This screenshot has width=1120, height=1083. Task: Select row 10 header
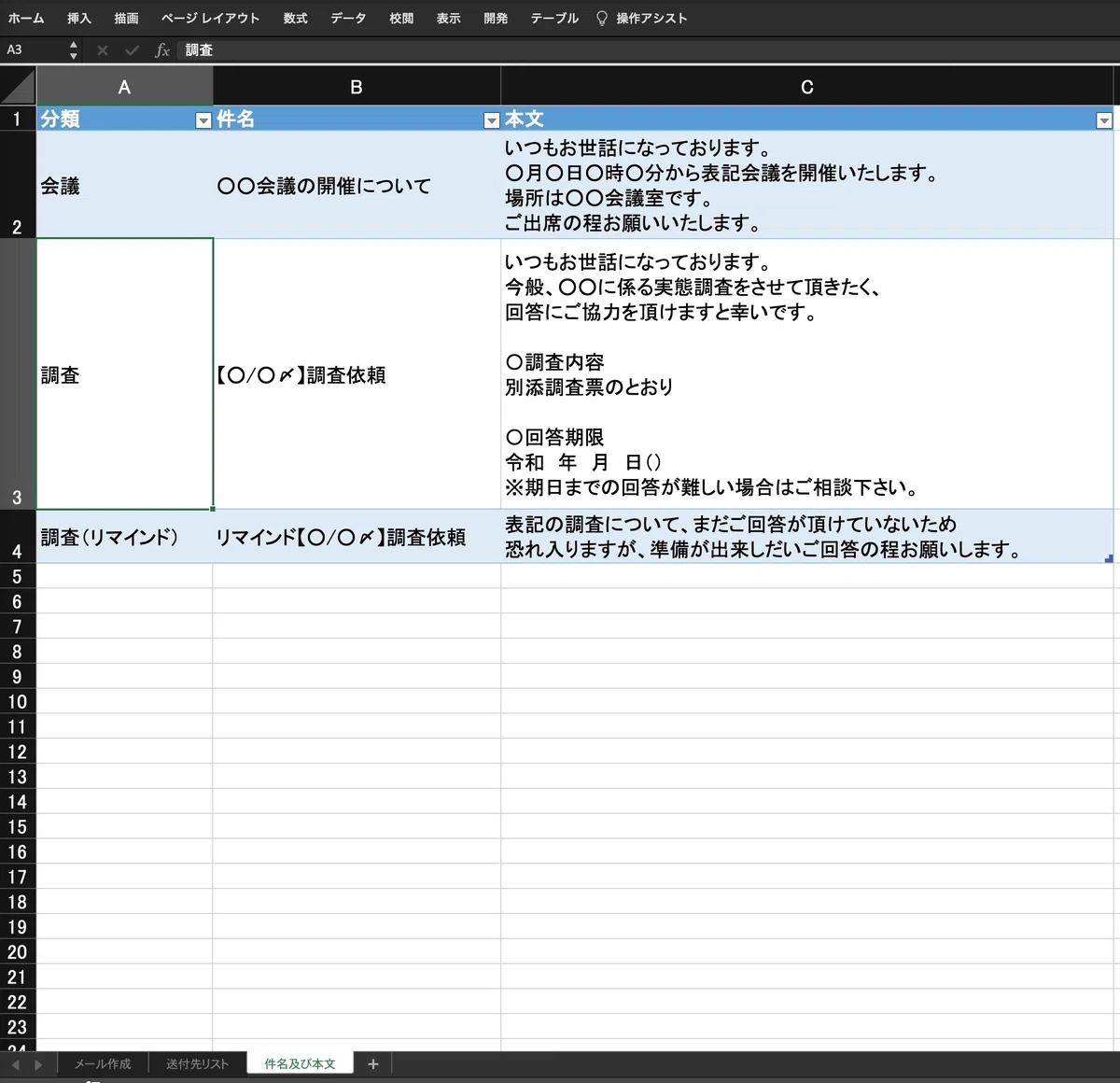18,702
